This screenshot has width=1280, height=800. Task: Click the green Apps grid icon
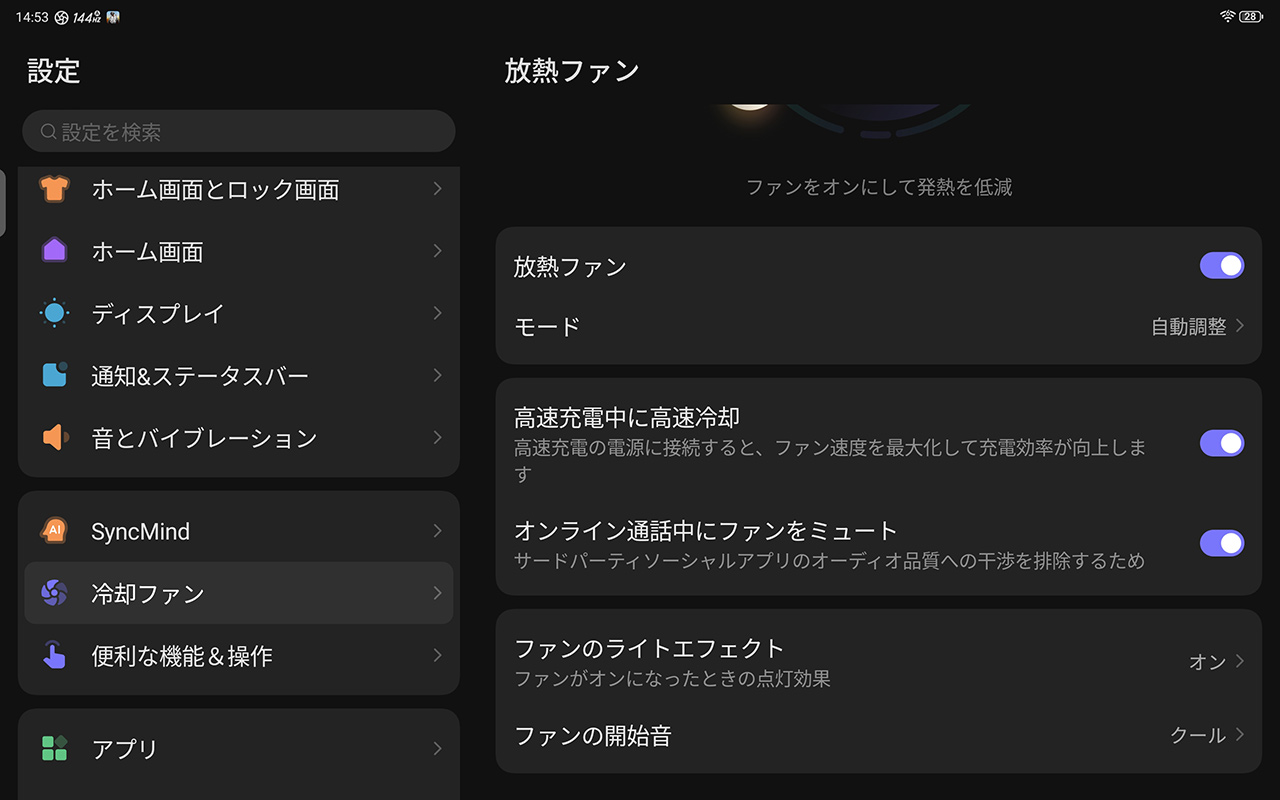click(54, 748)
